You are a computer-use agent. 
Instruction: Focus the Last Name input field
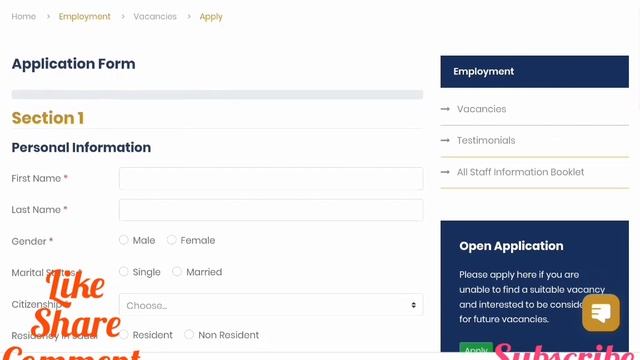click(271, 210)
